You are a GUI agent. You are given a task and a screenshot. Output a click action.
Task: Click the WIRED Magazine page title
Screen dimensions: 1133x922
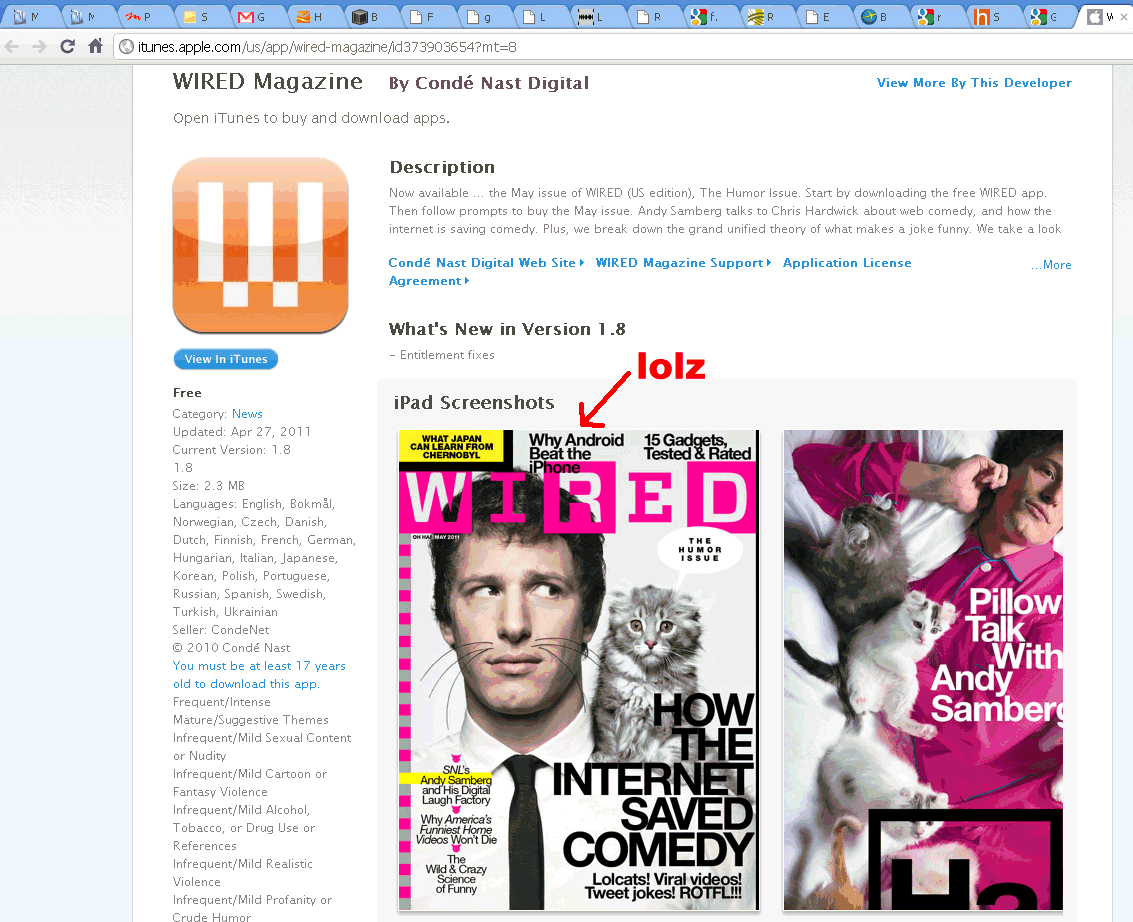pos(267,82)
